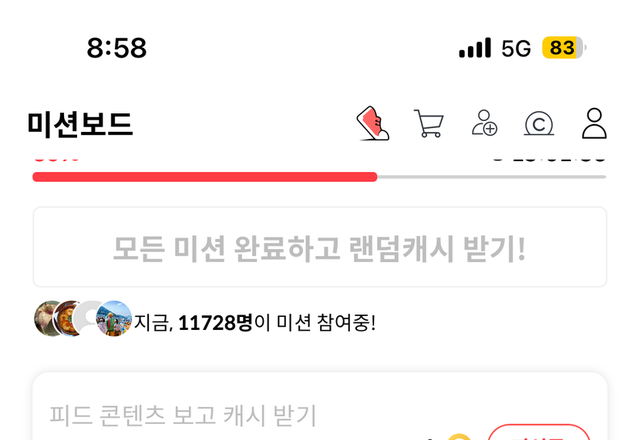This screenshot has height=440, width=640.
Task: Tap the red mission progress bar
Action: (205, 177)
